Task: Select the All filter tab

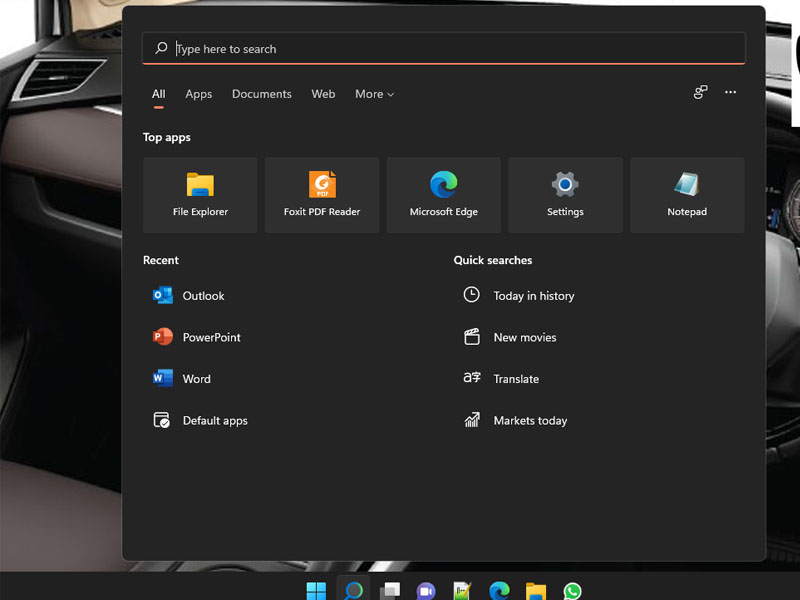Action: pos(159,94)
